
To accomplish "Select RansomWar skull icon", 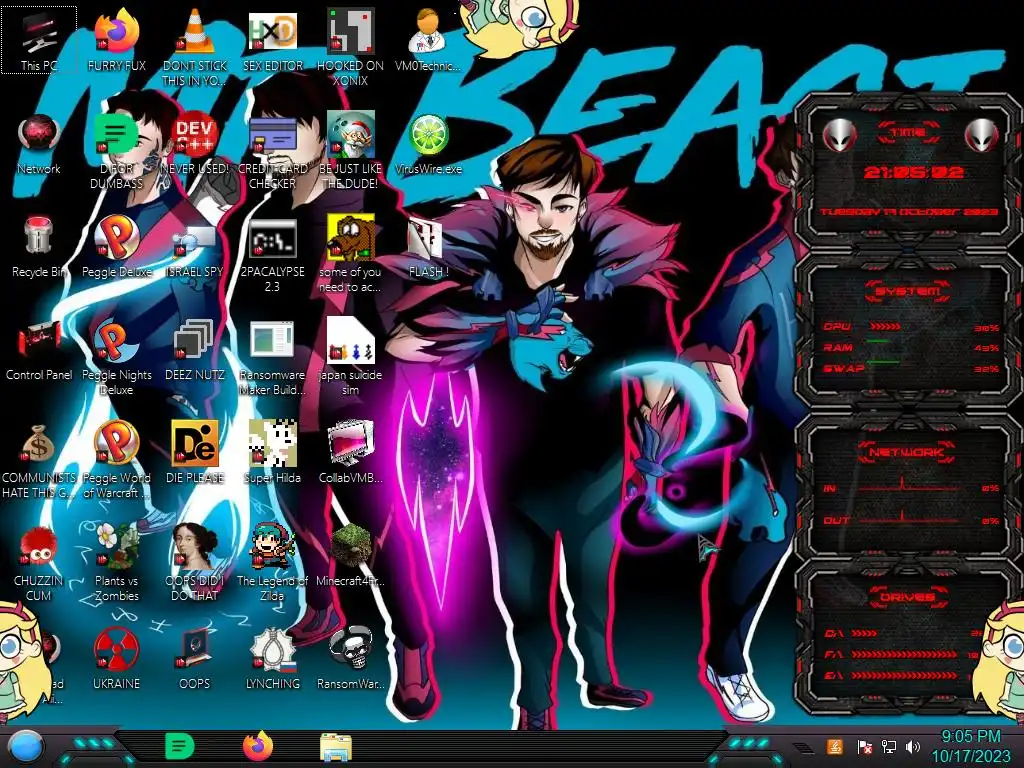I will pos(350,660).
